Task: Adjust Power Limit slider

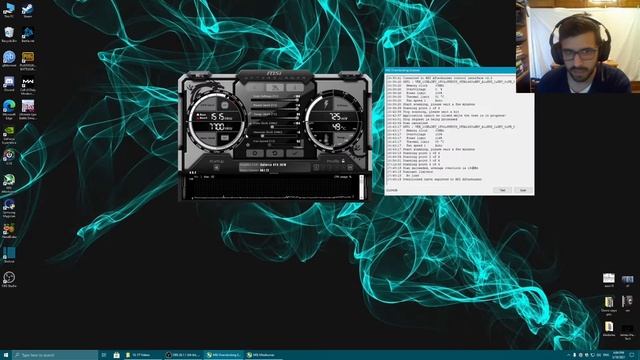Action: coord(275,109)
